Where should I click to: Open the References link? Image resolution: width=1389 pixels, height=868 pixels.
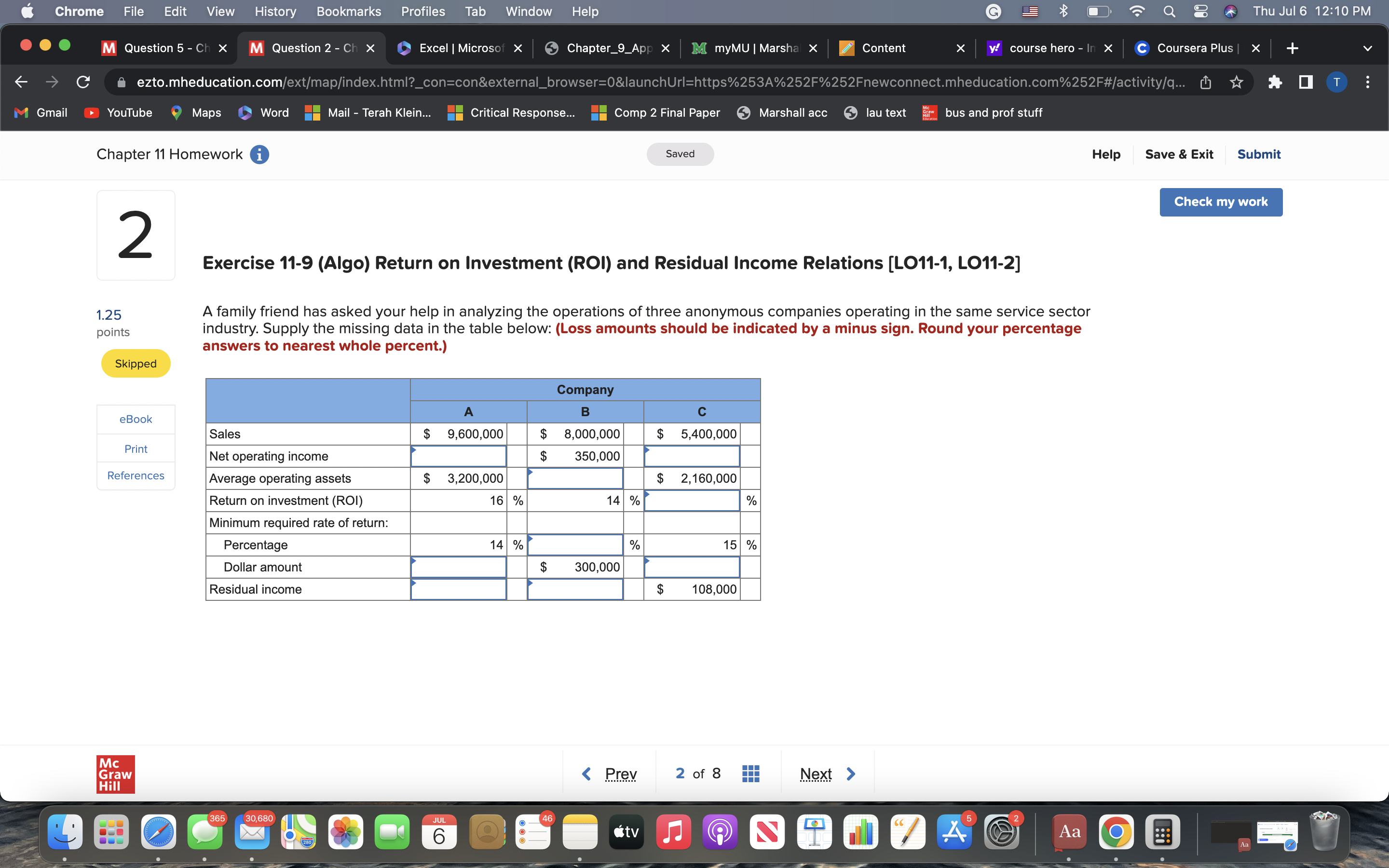(136, 475)
